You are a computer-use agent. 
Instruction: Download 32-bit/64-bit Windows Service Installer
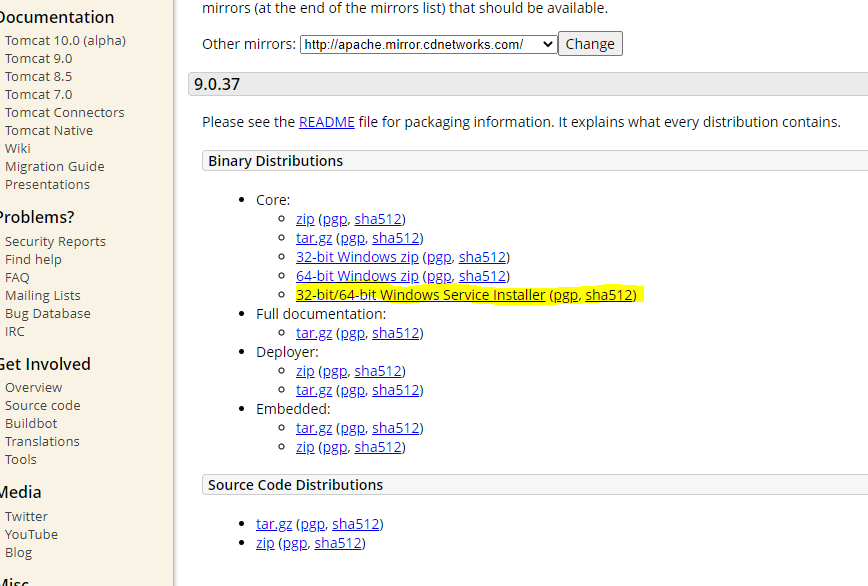pos(421,295)
